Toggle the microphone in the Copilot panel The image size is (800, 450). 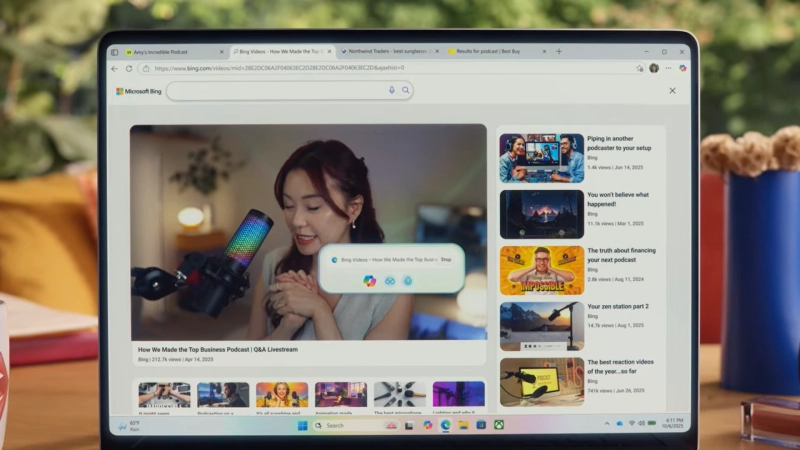click(x=407, y=281)
